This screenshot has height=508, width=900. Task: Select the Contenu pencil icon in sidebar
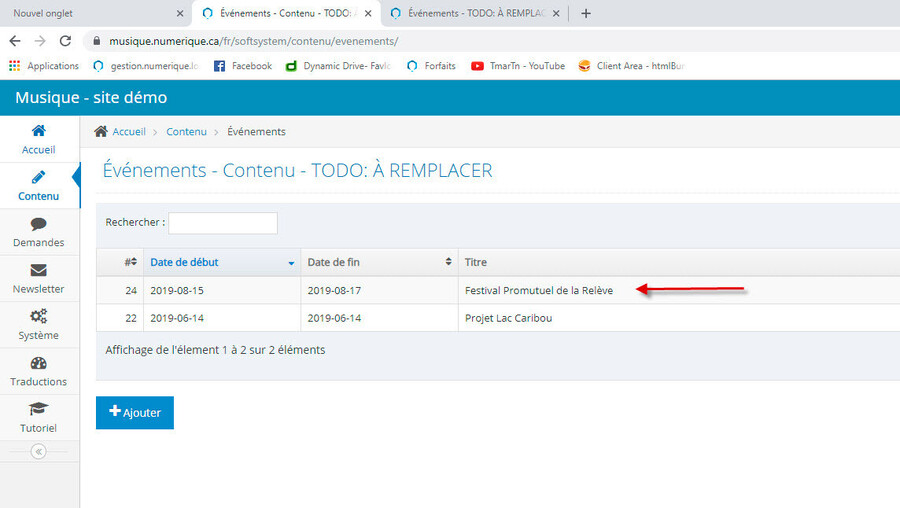tap(38, 177)
